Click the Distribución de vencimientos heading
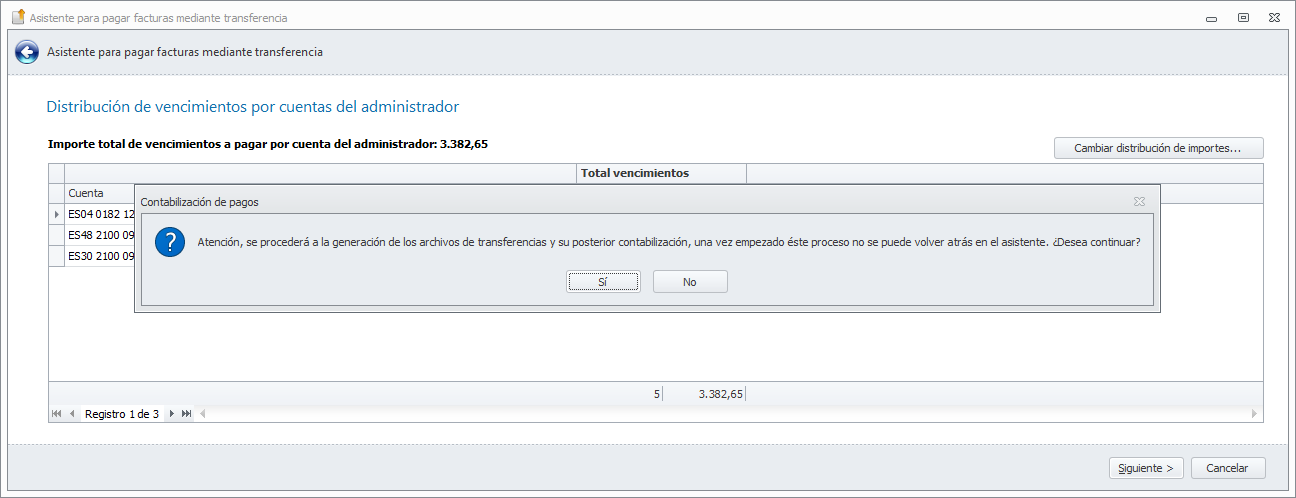This screenshot has width=1296, height=498. (253, 106)
